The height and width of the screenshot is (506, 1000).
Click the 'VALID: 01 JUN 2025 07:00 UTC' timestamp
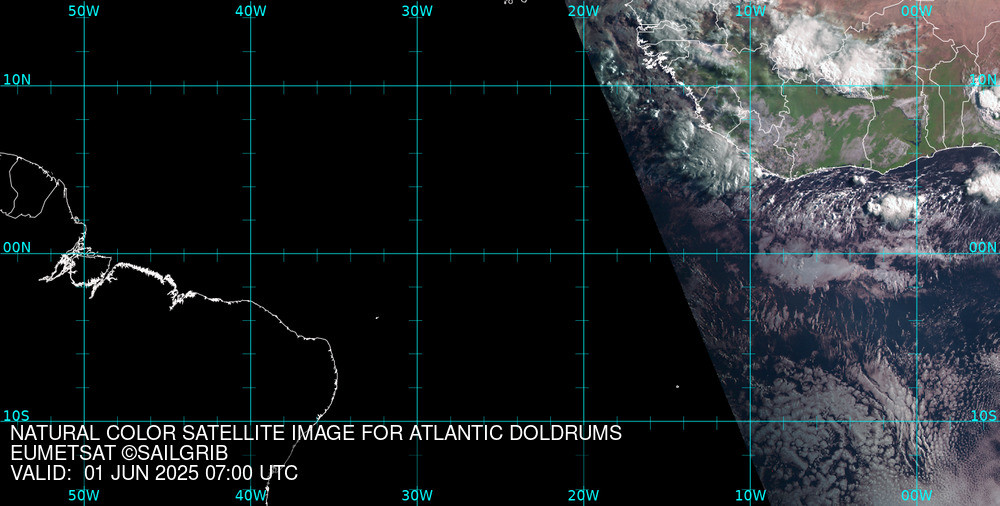[154, 473]
